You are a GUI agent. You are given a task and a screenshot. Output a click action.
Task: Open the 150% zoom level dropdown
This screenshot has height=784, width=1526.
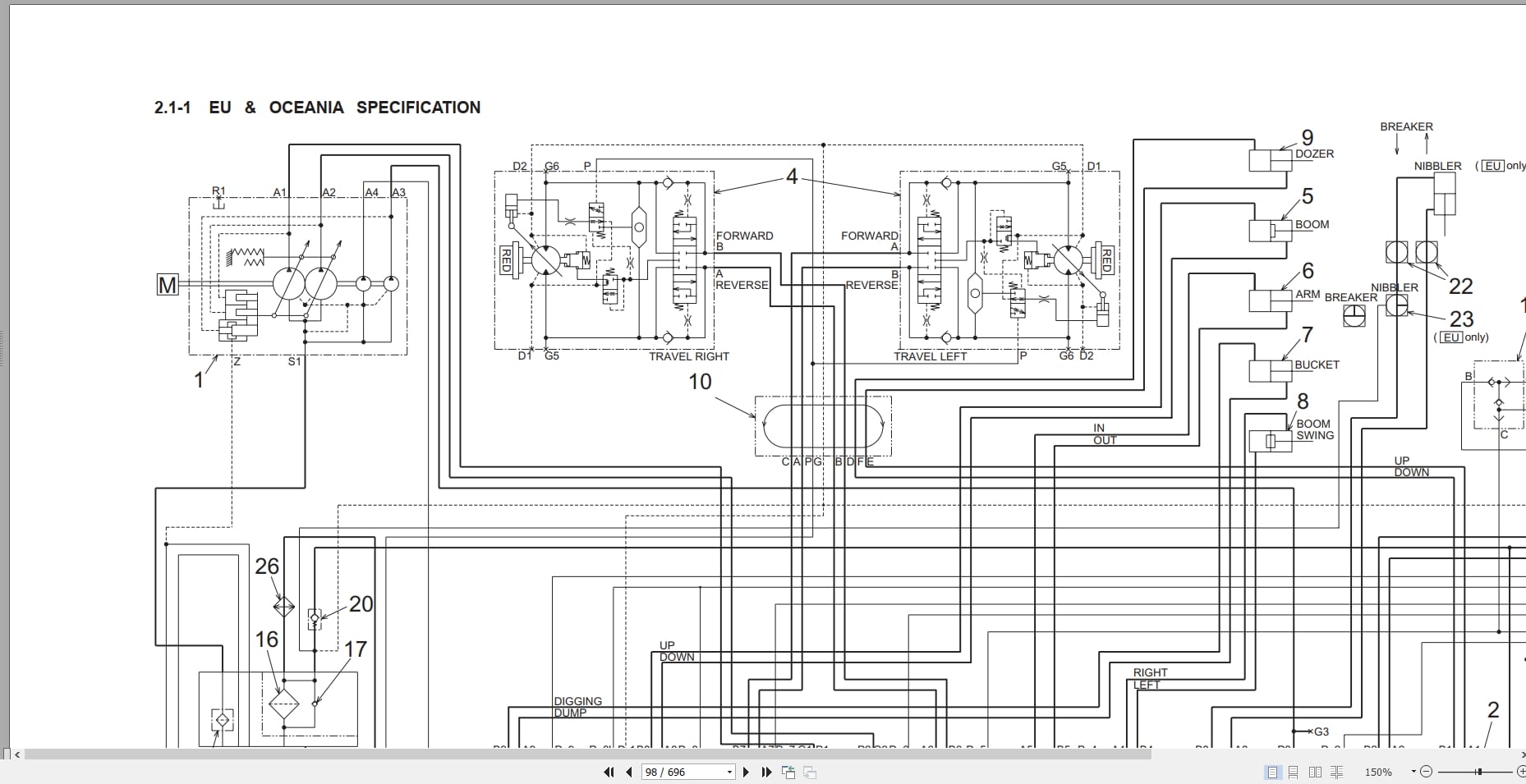pos(1413,771)
